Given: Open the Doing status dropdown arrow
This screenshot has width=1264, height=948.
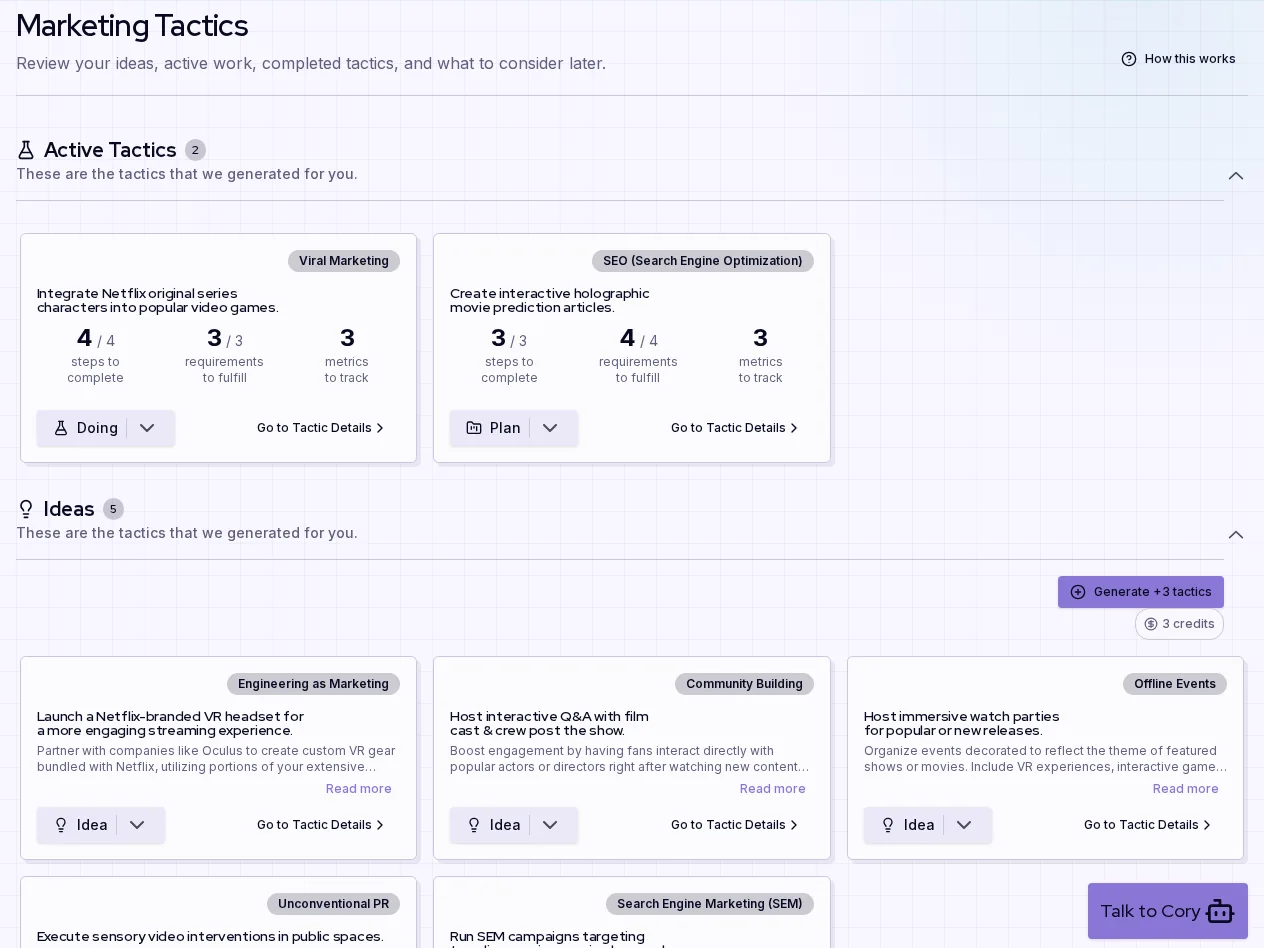Looking at the screenshot, I should point(147,428).
